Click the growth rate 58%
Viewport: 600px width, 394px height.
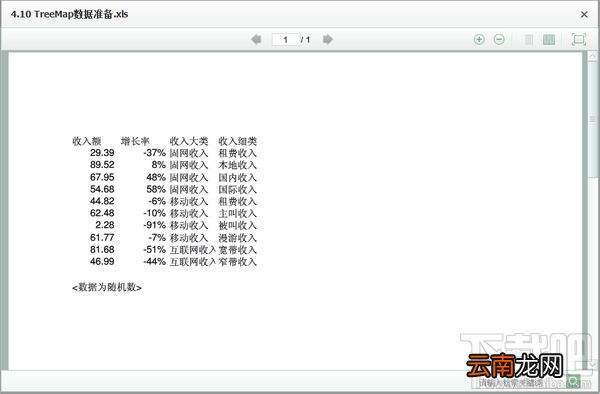click(156, 189)
